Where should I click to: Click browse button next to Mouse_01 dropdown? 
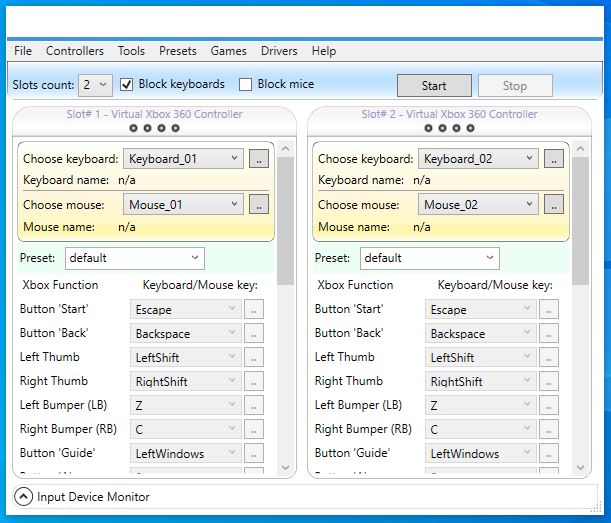coord(259,205)
